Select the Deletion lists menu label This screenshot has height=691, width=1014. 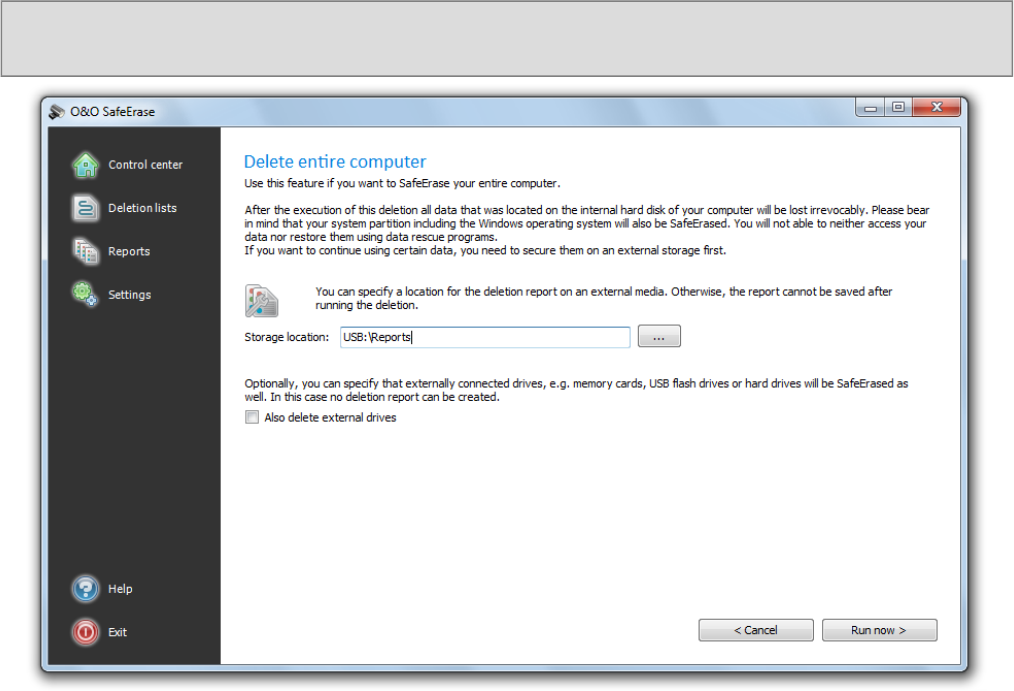pos(142,208)
